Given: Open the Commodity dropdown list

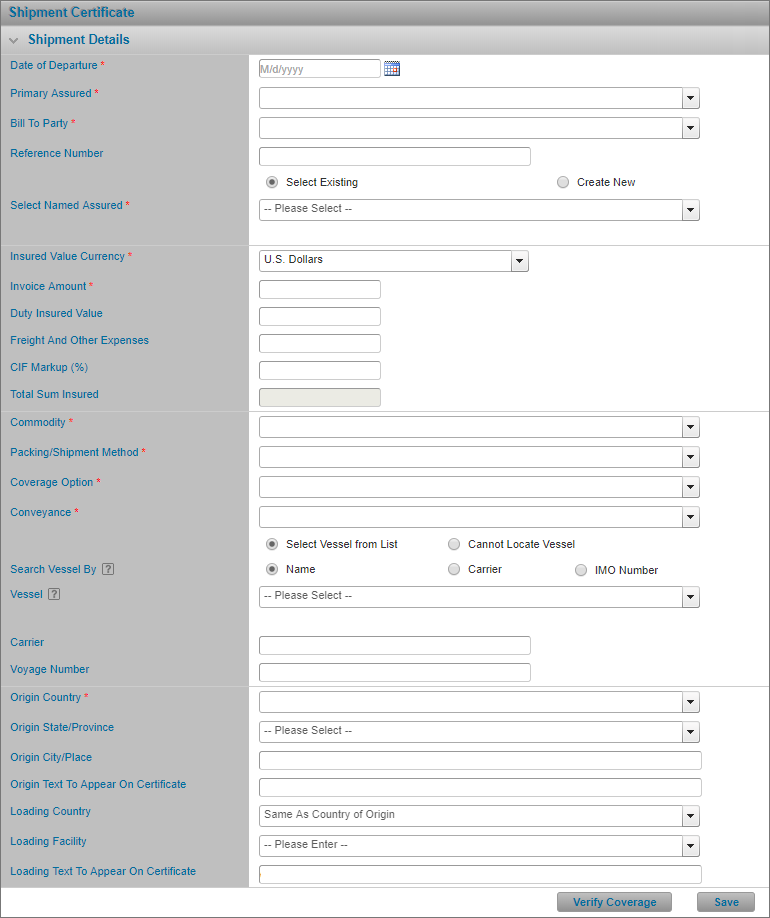Looking at the screenshot, I should [691, 427].
